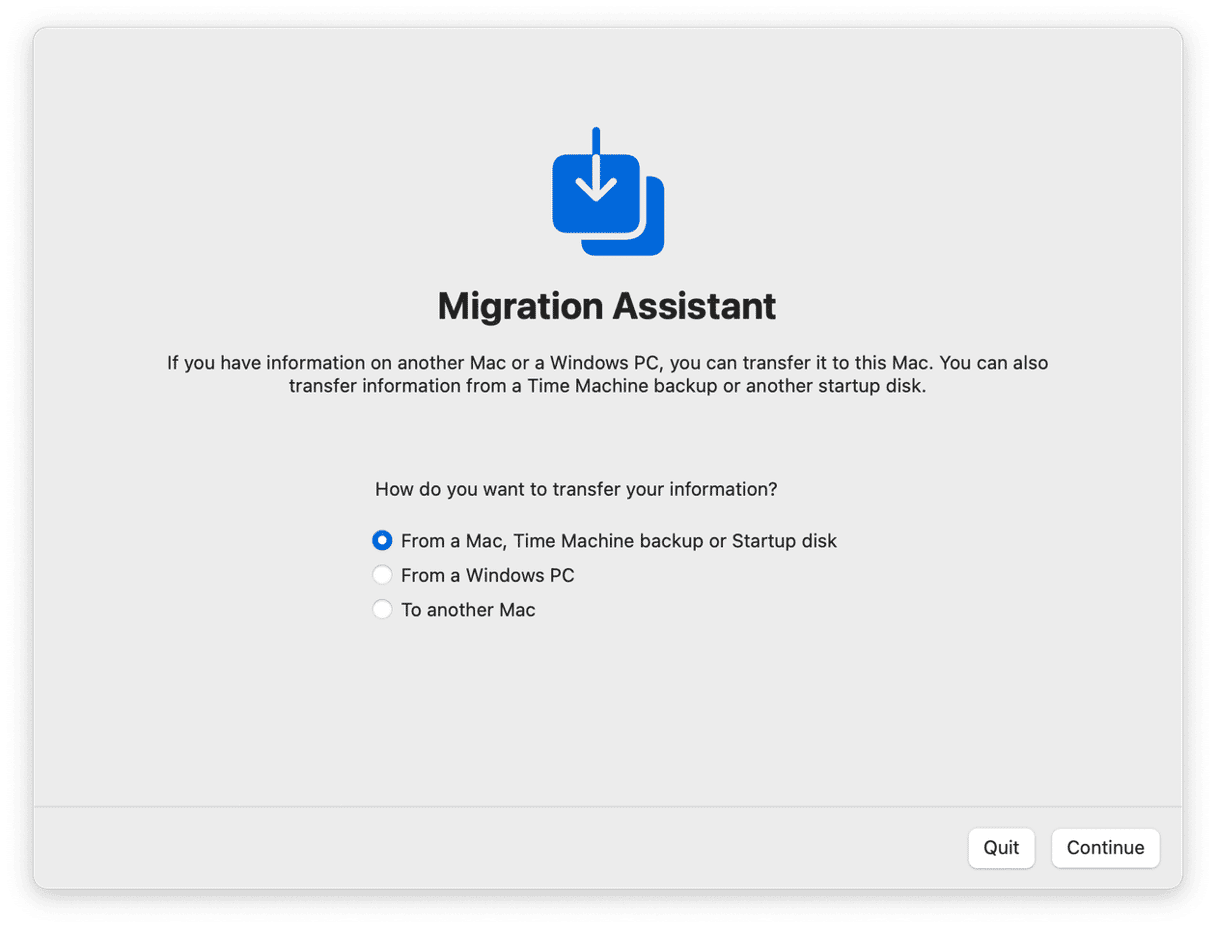Choose the To another Mac radio button

(x=382, y=609)
